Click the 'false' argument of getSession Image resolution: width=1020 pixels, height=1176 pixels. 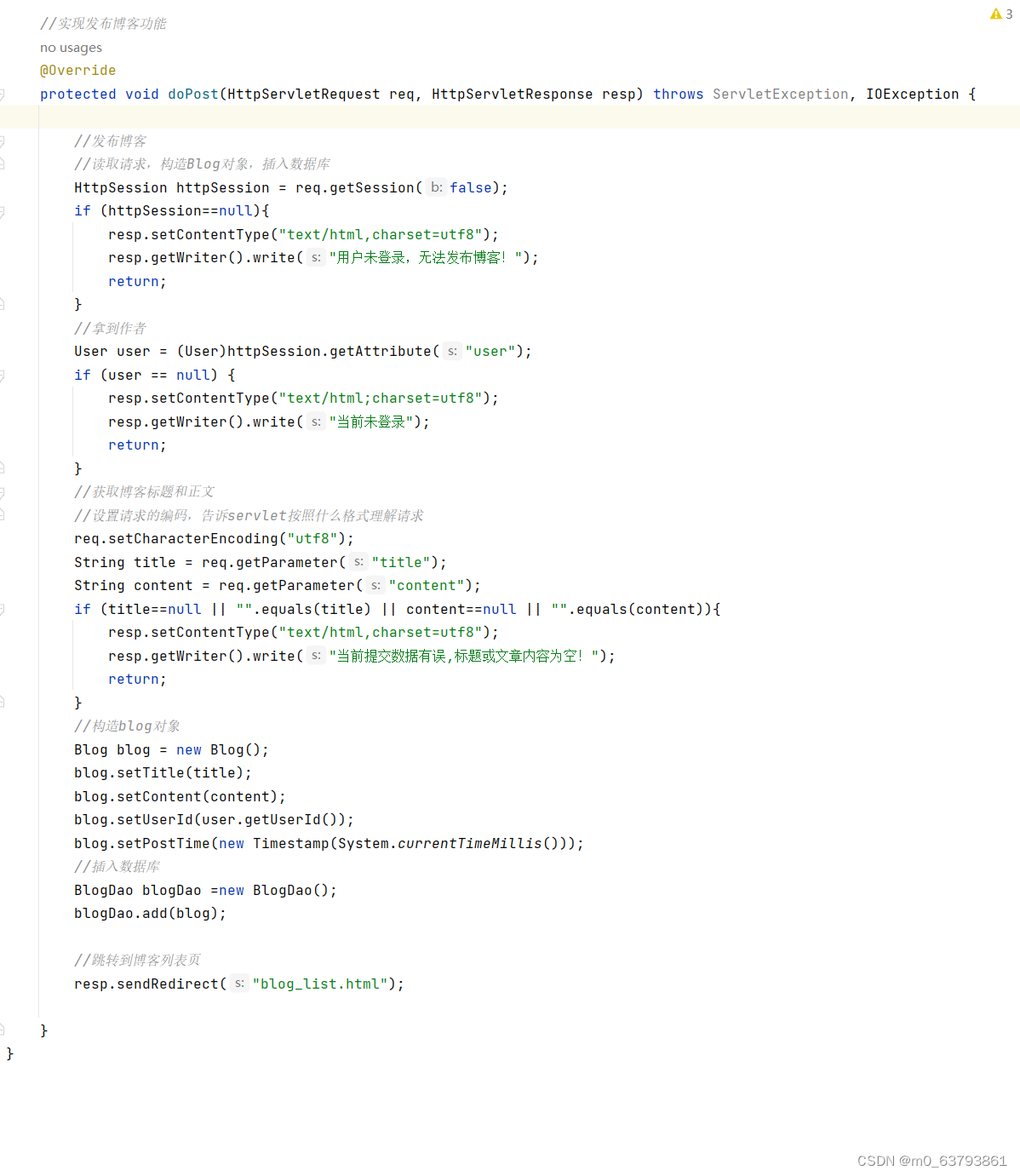click(471, 188)
